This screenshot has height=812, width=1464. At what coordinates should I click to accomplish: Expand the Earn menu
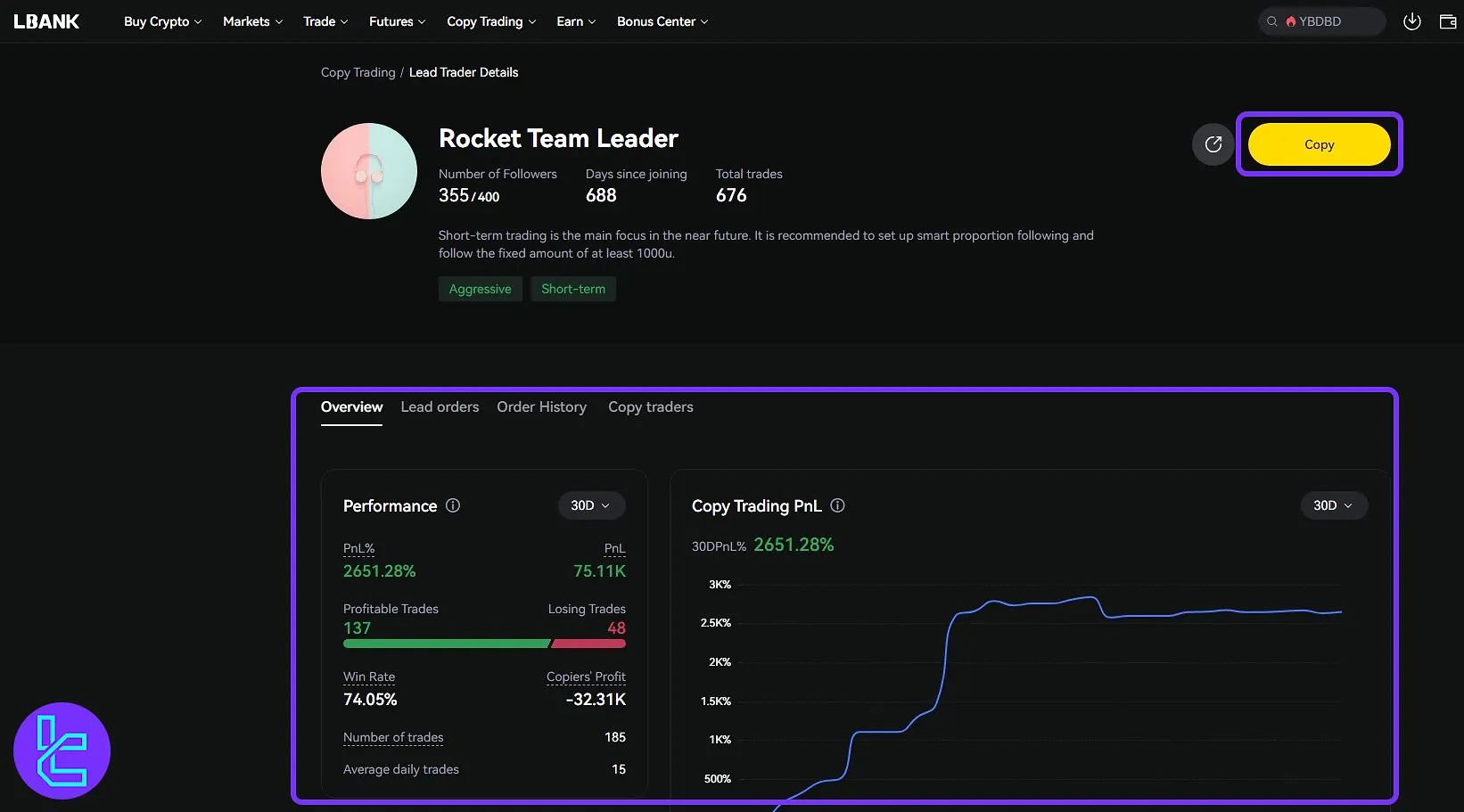(576, 21)
